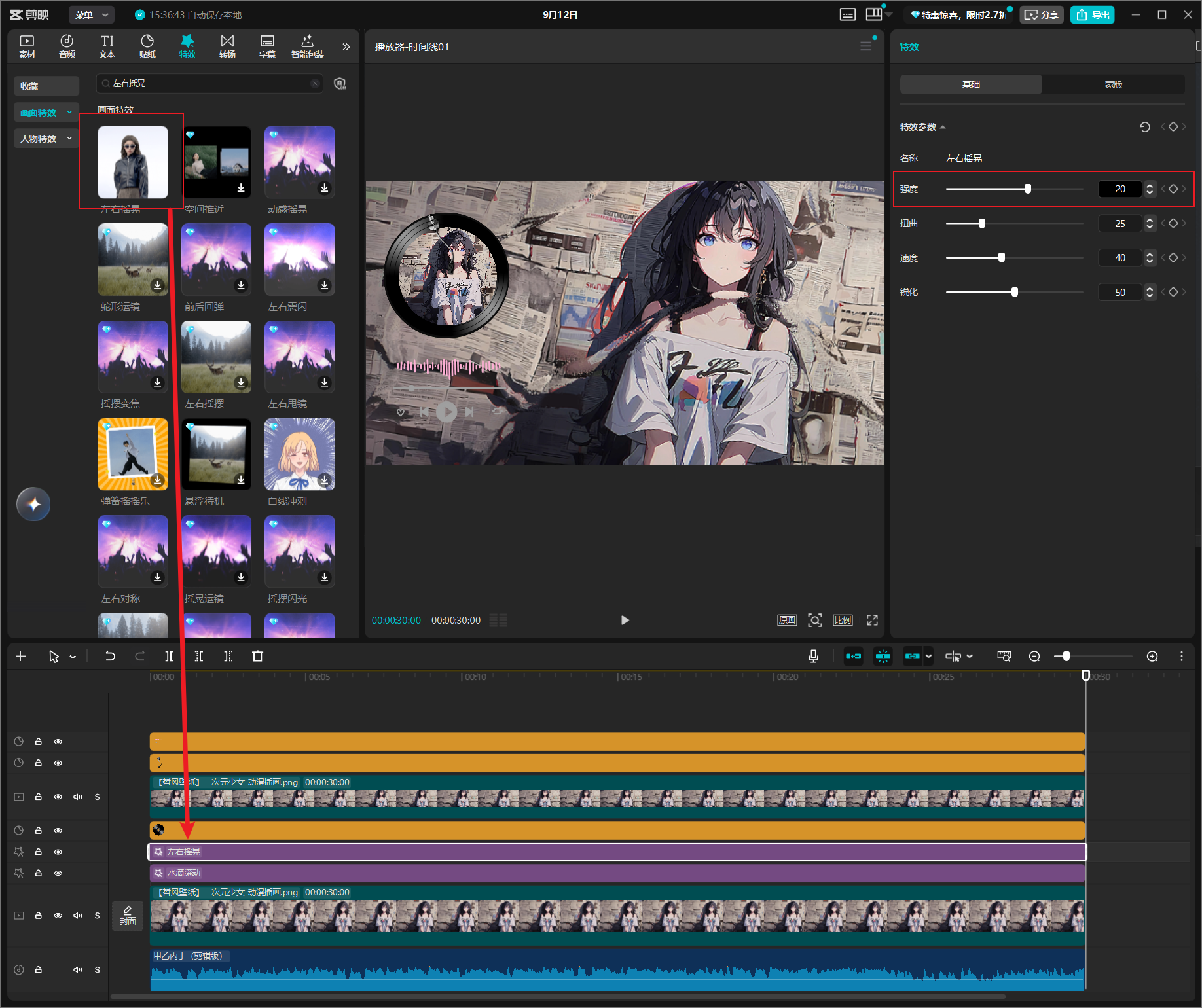Hide the 左右摇晃 effect track with eye icon
This screenshot has width=1202, height=1008.
[x=58, y=852]
